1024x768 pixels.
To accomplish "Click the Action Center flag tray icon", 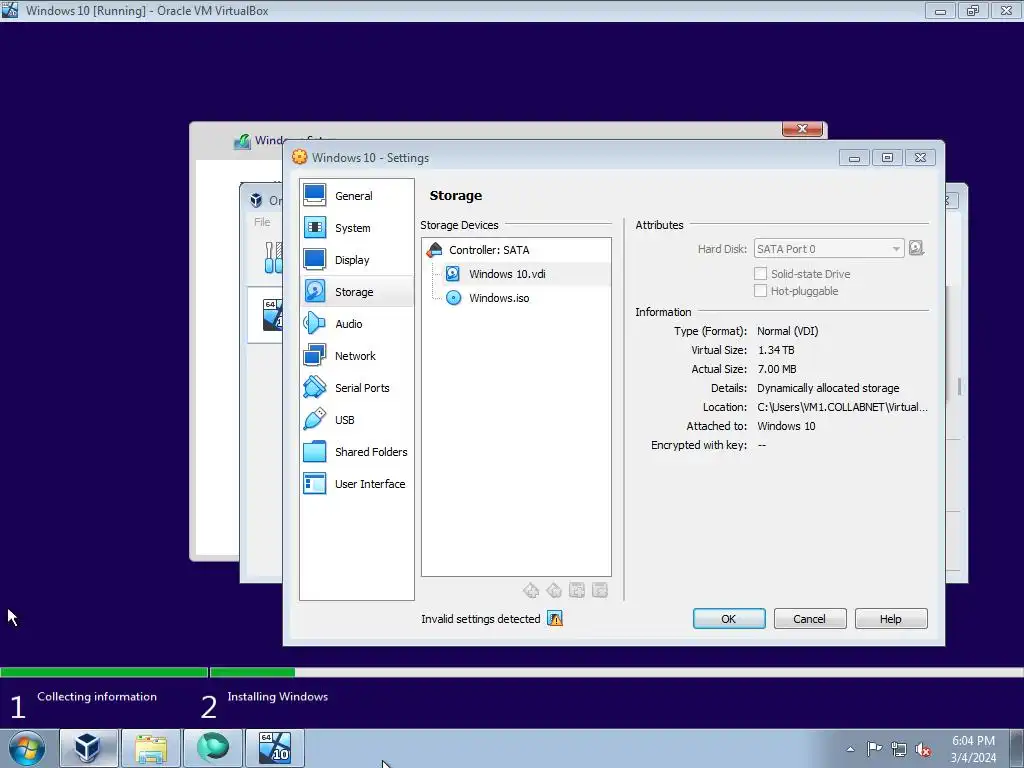I will coord(874,749).
